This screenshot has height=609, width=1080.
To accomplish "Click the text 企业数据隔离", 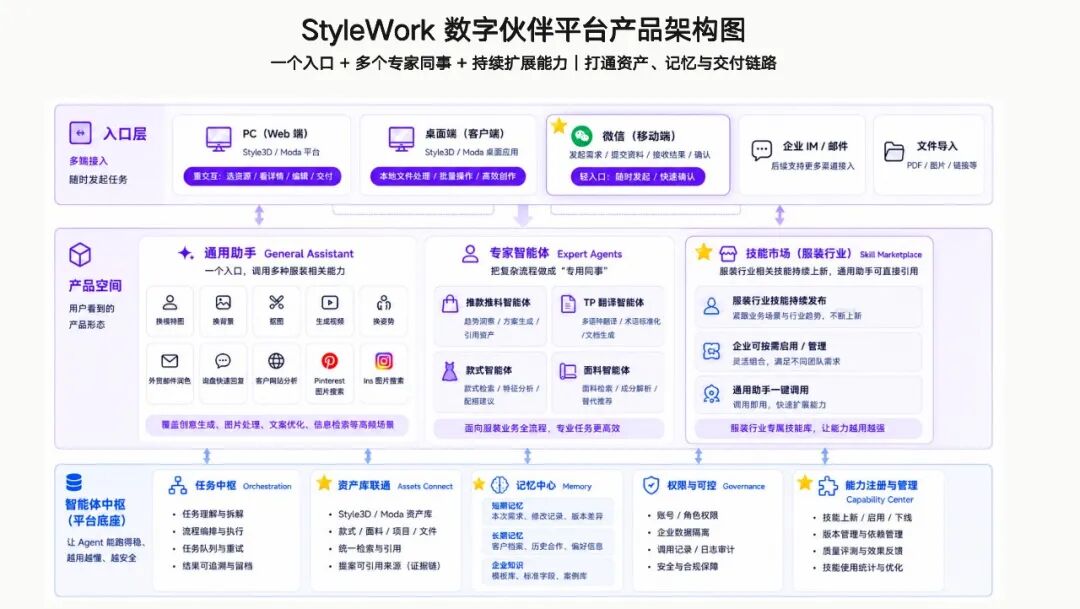I will point(683,533).
